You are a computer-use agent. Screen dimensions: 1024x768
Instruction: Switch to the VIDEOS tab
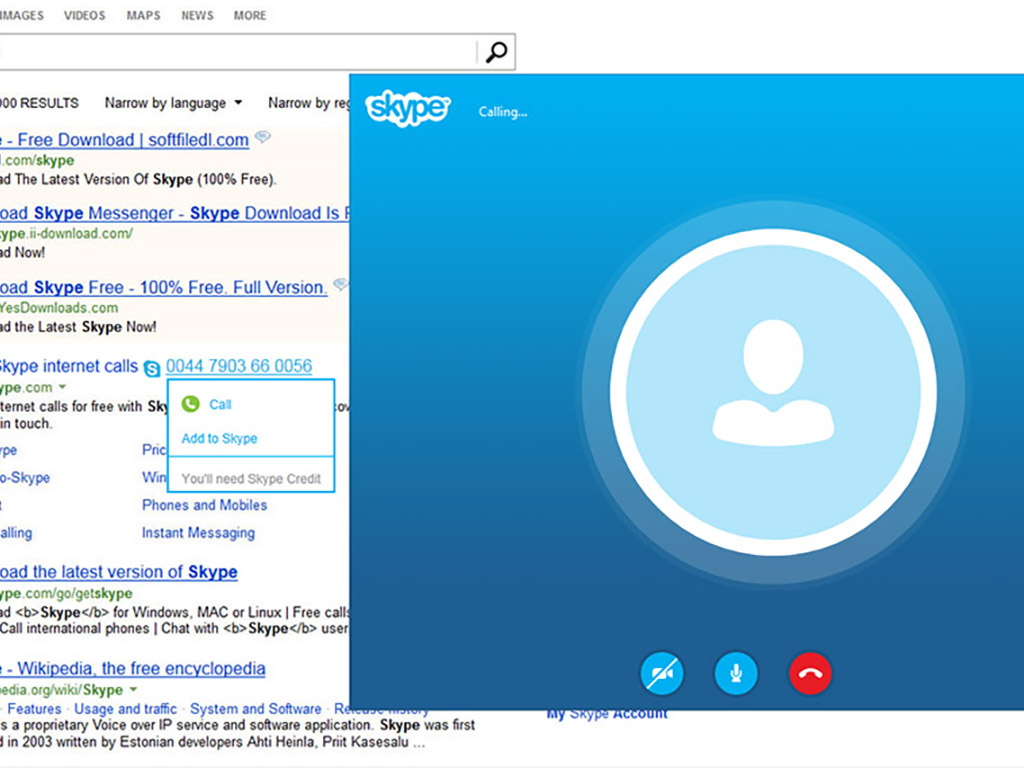tap(84, 15)
